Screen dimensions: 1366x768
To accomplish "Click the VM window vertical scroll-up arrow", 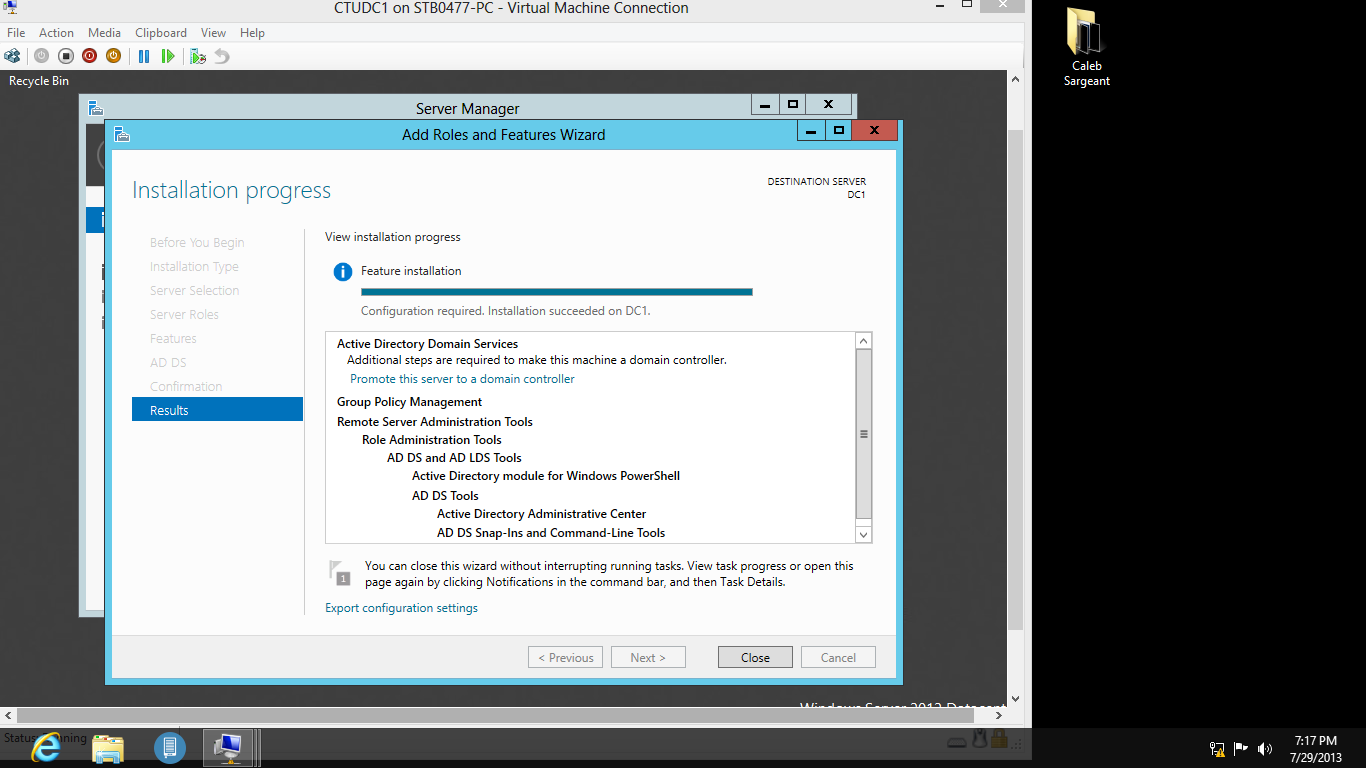I will 1015,78.
